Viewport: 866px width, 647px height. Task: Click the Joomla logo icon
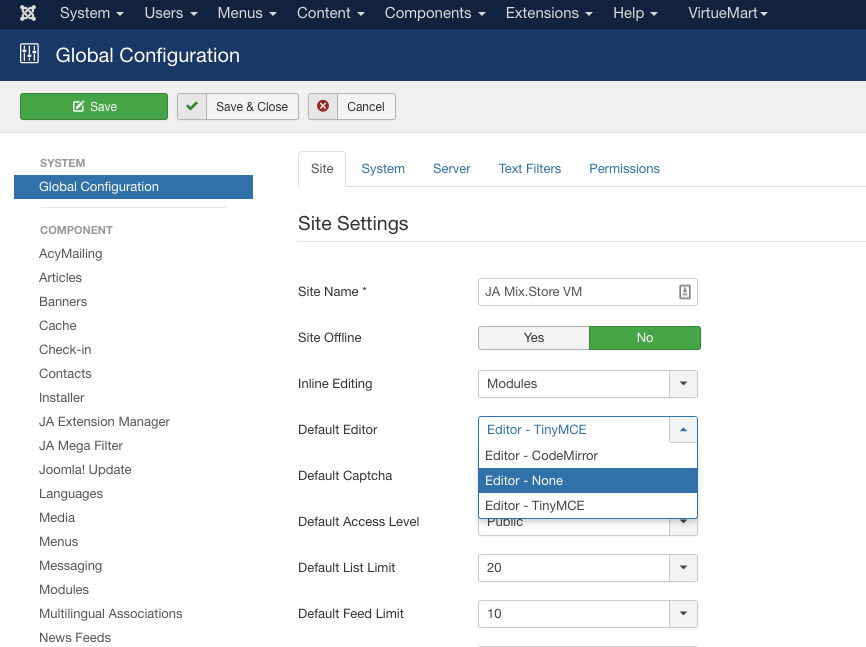28,14
